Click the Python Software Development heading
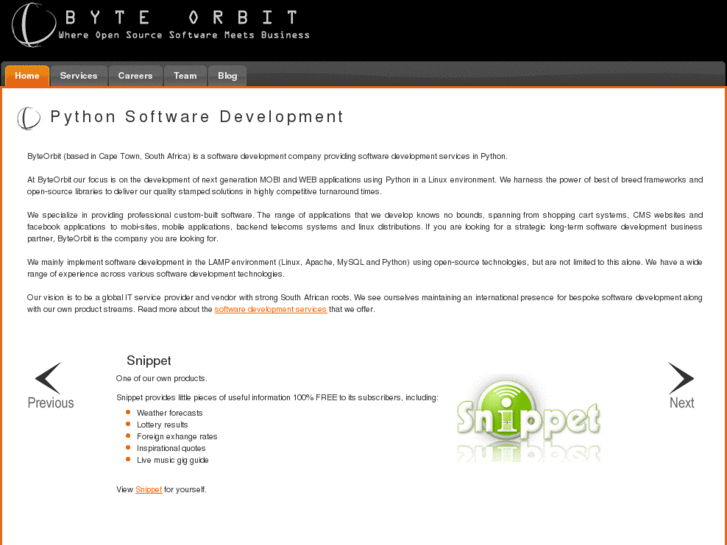Image resolution: width=727 pixels, height=545 pixels. click(x=197, y=116)
